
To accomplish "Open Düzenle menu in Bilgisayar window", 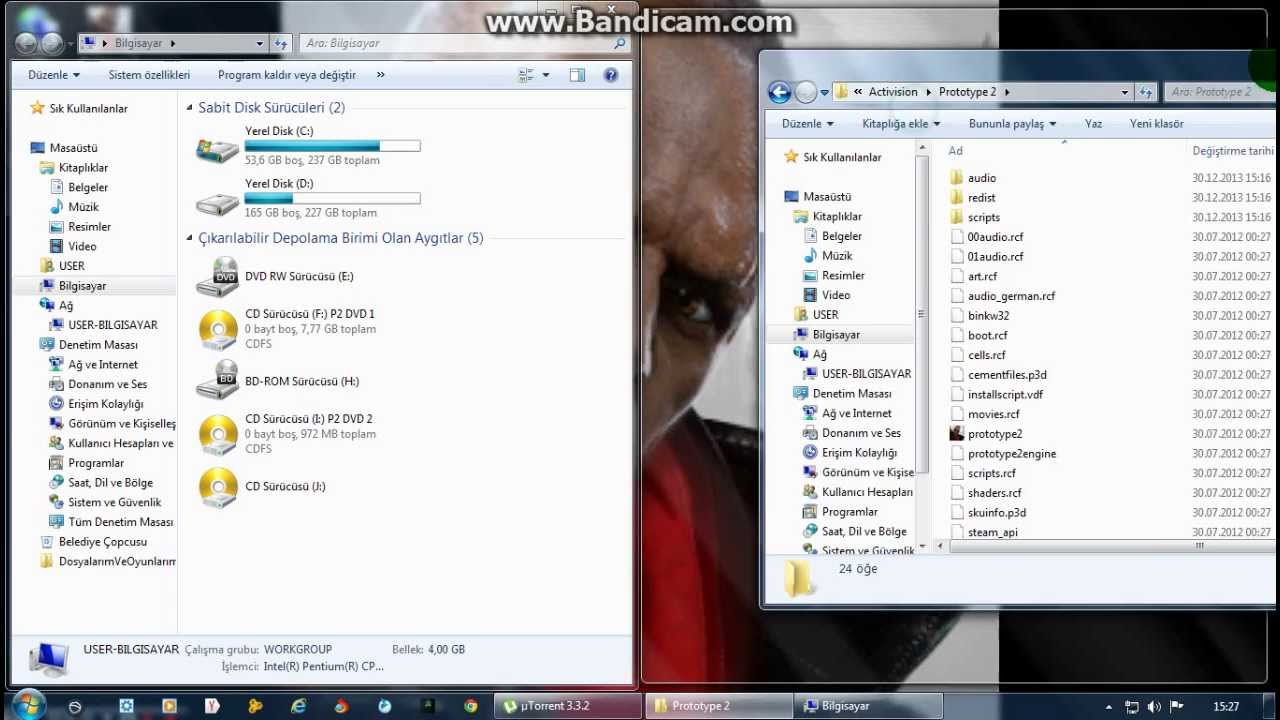I will click(x=53, y=75).
